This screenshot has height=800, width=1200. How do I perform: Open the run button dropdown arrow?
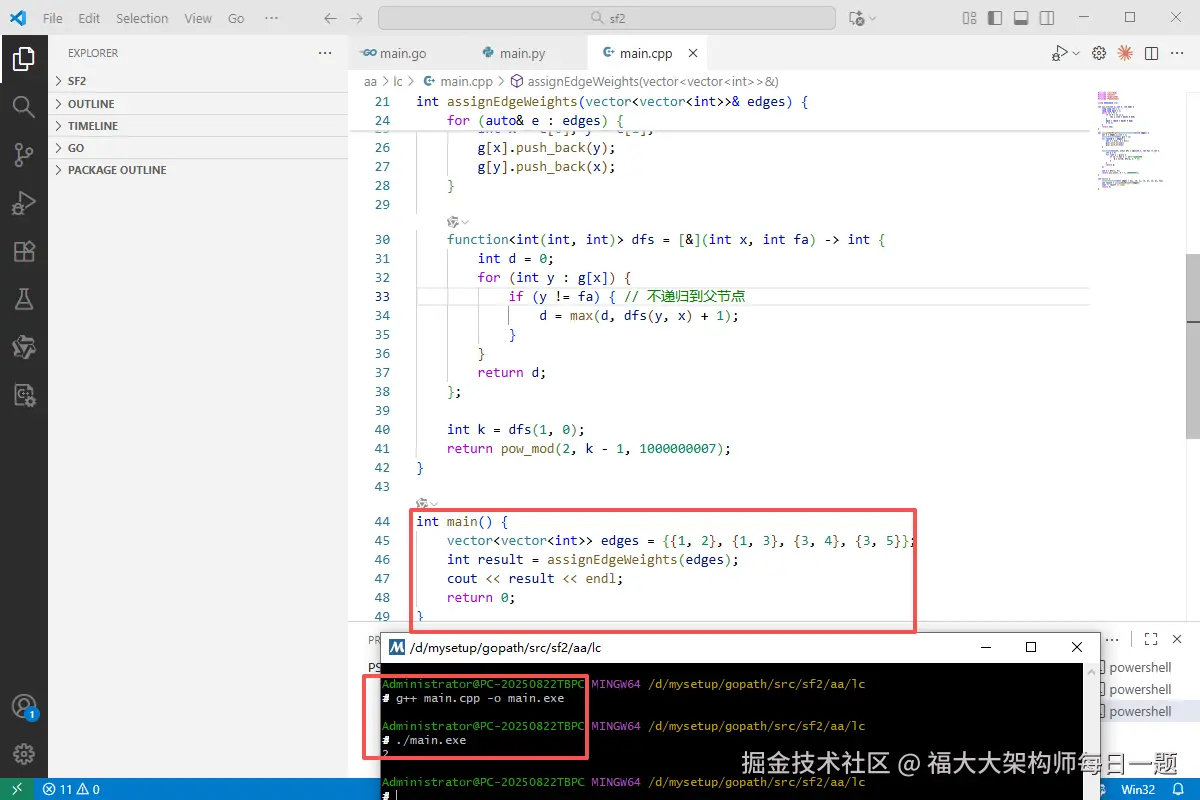pos(1076,53)
